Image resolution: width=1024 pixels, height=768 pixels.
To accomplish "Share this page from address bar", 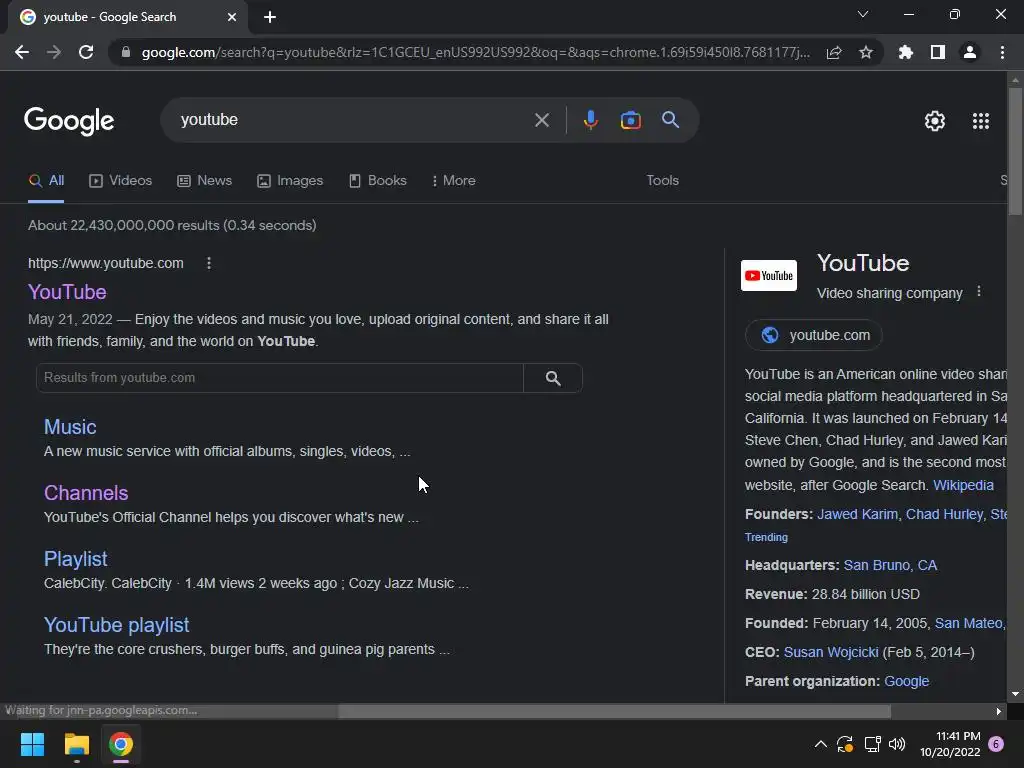I will pos(834,52).
